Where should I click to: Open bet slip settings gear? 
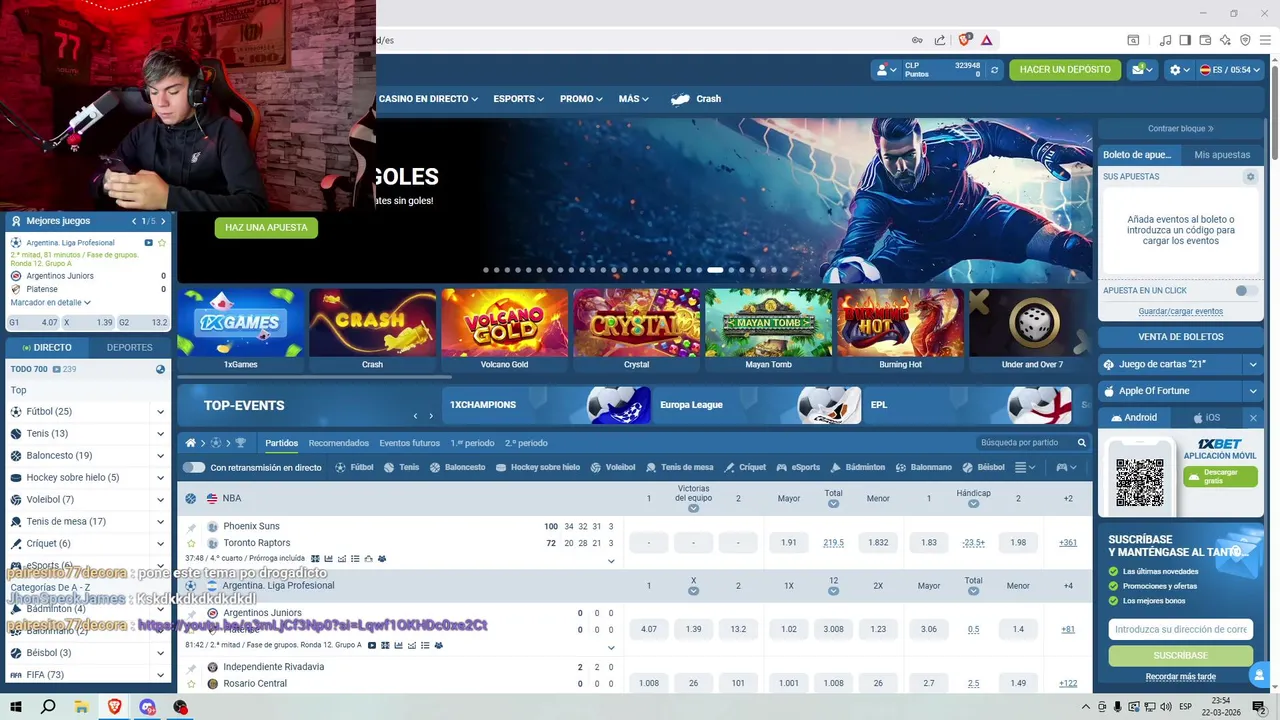click(1250, 177)
